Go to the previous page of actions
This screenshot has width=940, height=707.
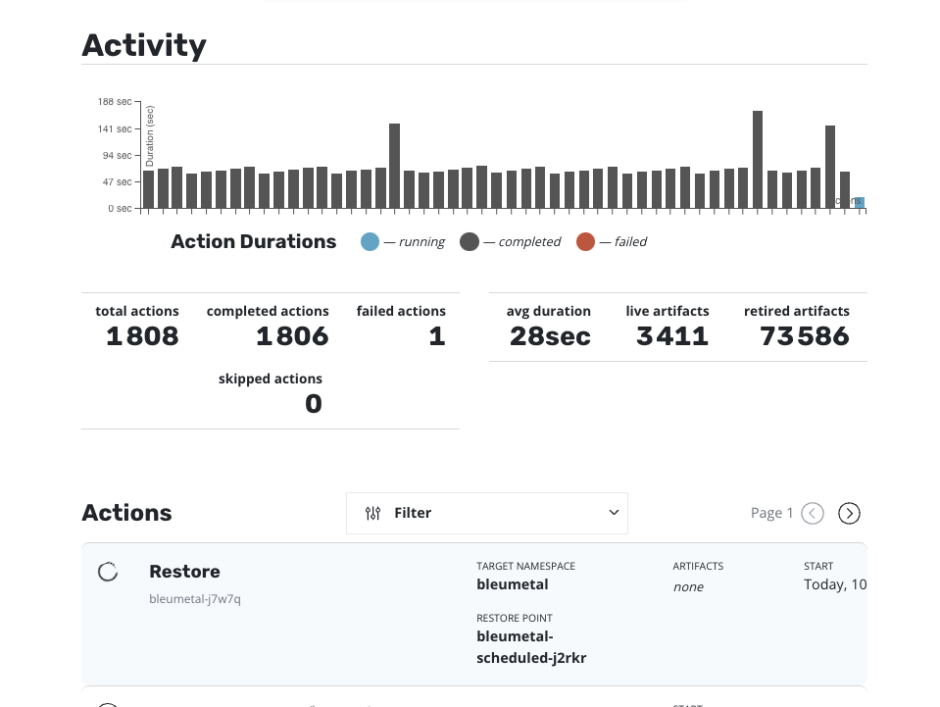click(812, 513)
